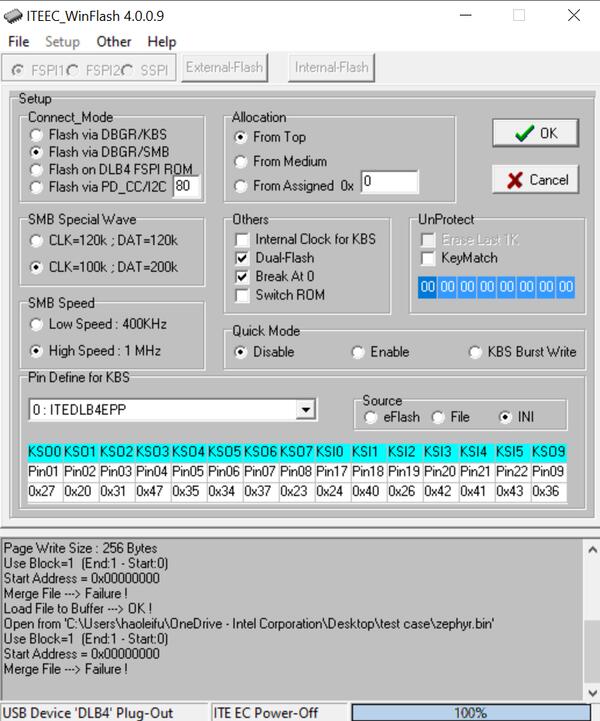
Task: Toggle the KeyMatch checkbox
Action: [x=428, y=258]
